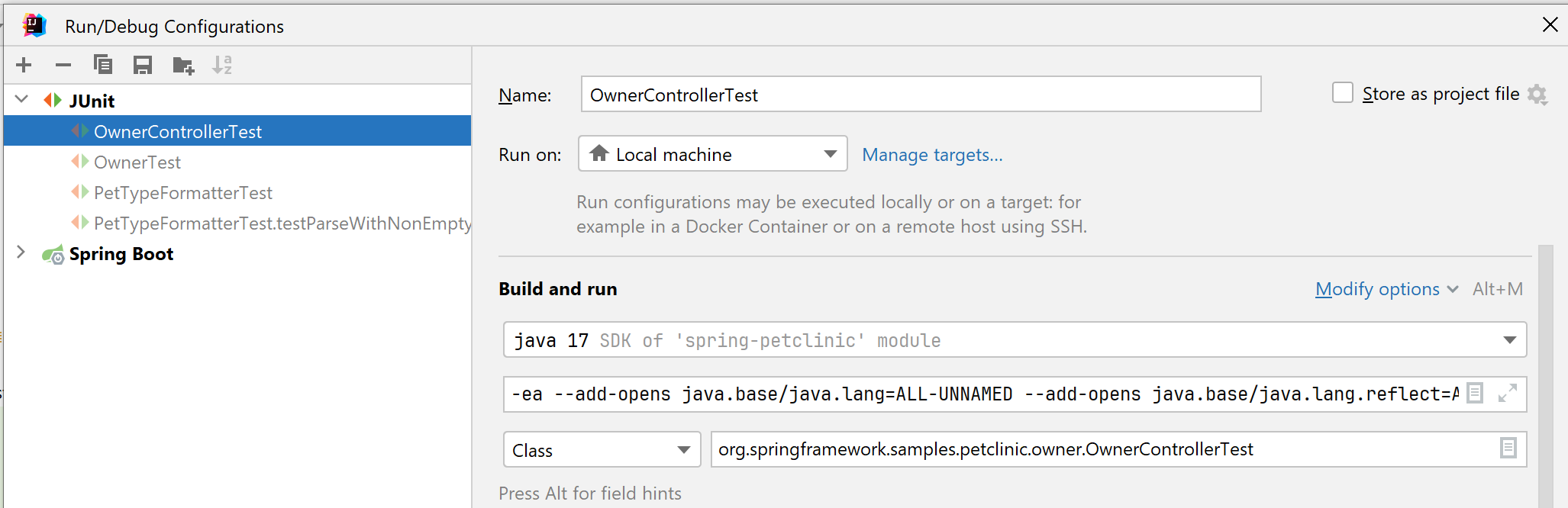
Task: Sort configurations alphabetically
Action: [x=222, y=66]
